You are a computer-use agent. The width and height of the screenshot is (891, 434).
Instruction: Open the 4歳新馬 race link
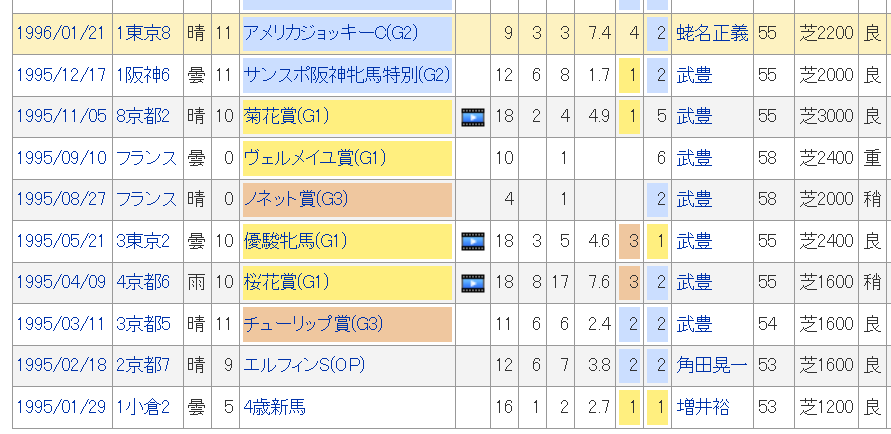pyautogui.click(x=274, y=407)
